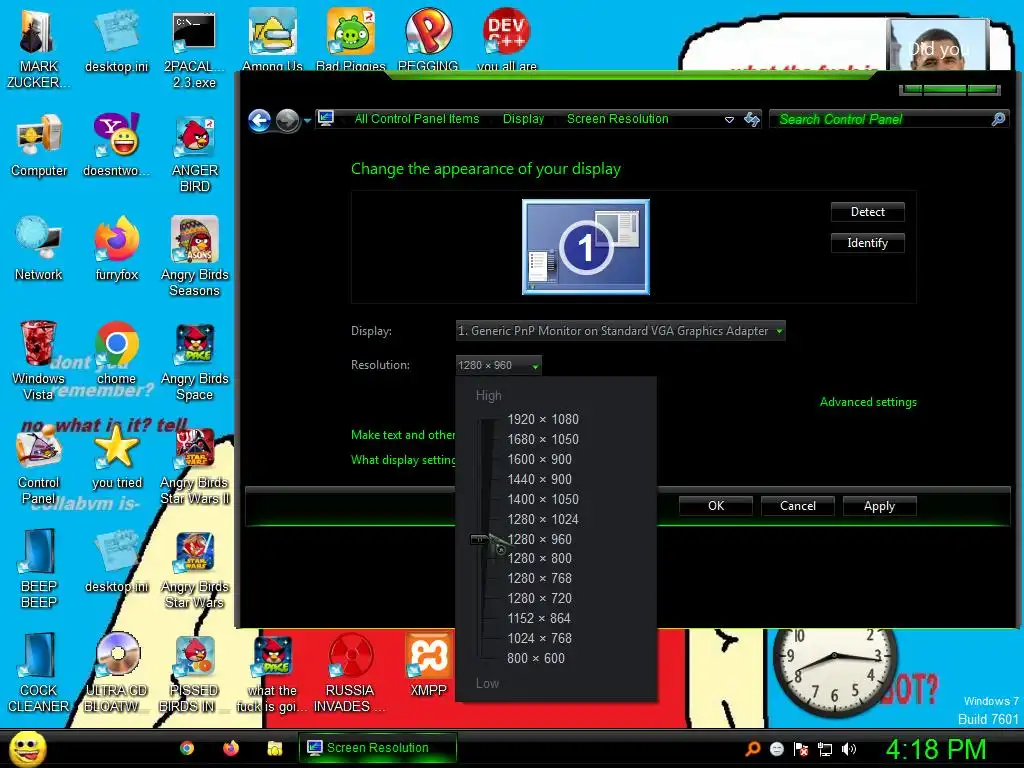Click 'All Control Panel Items' breadcrumb
This screenshot has width=1024, height=768.
pos(417,119)
